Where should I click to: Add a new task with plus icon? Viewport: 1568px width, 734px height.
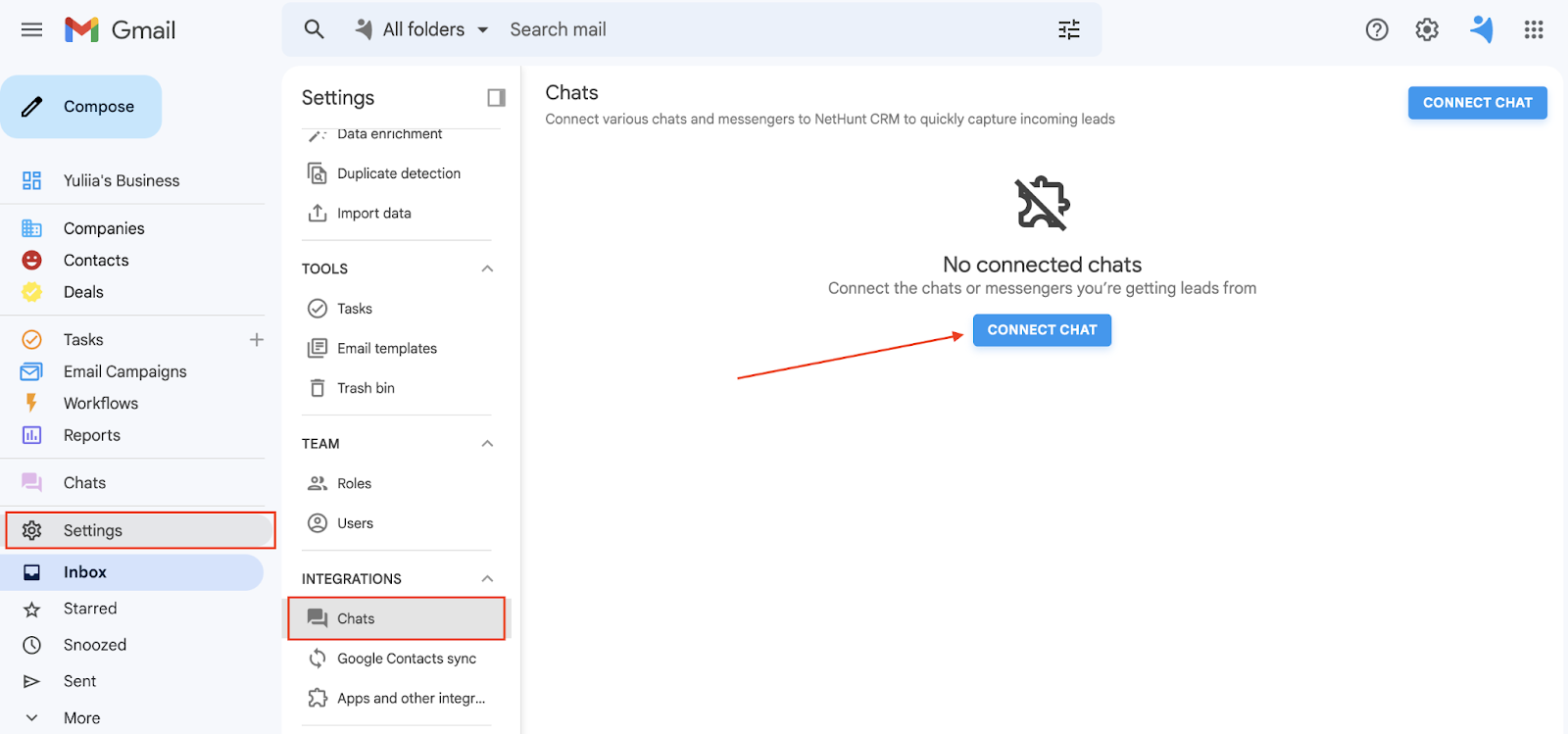coord(257,339)
